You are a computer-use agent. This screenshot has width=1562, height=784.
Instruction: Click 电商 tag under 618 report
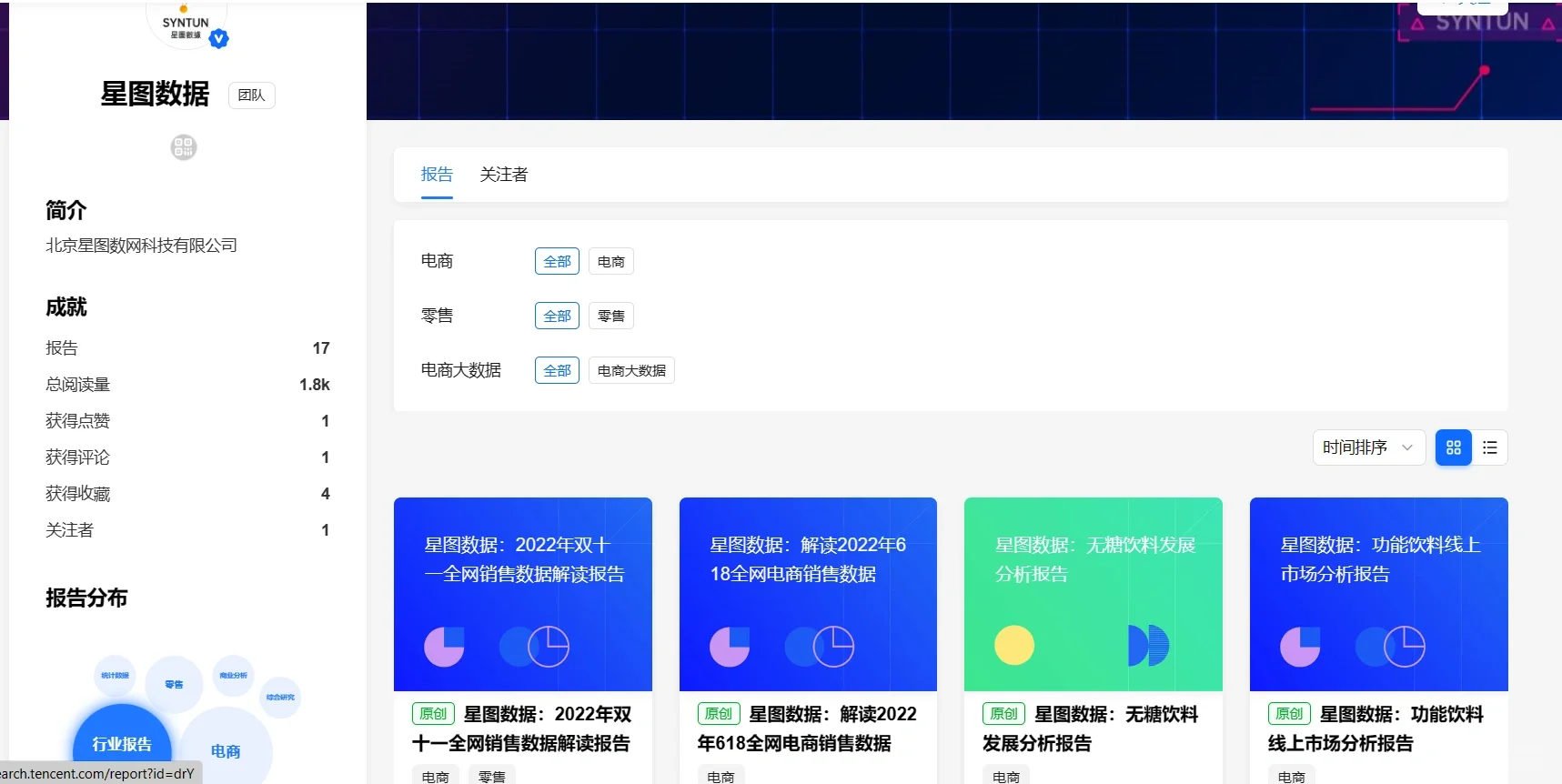click(x=721, y=776)
